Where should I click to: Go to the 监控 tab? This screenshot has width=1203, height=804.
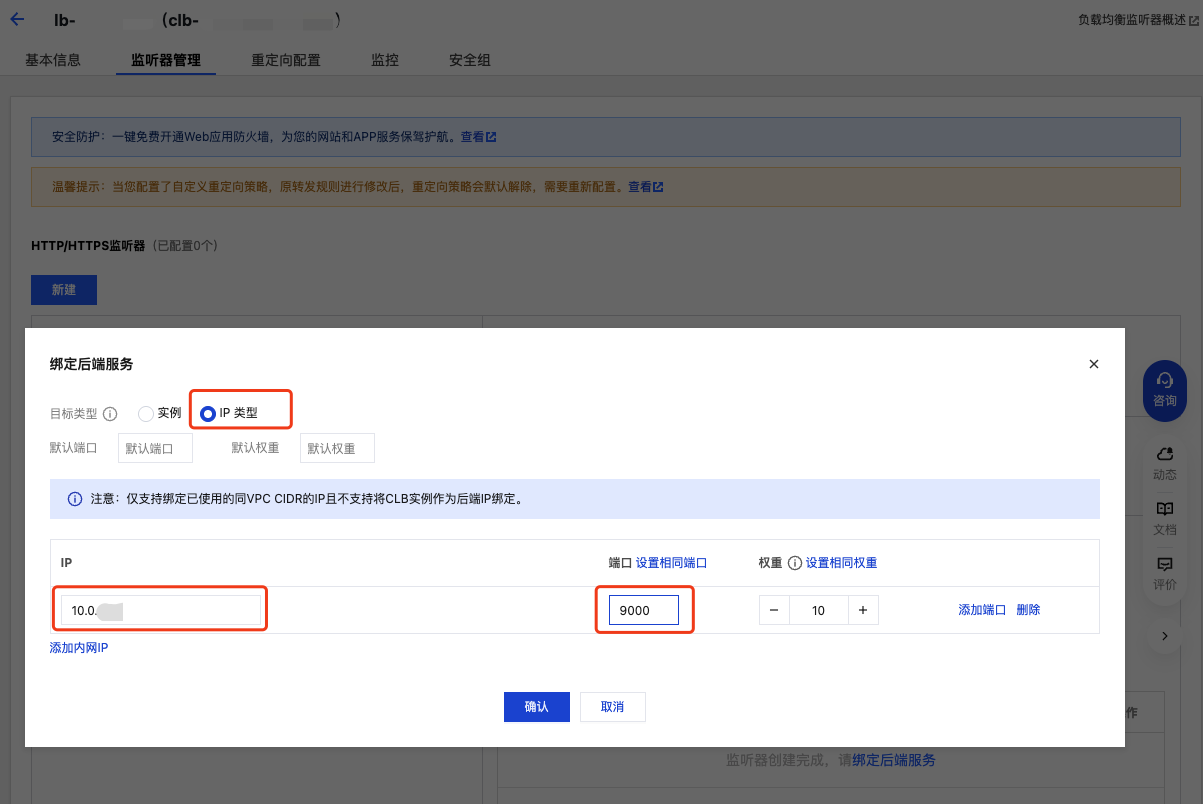[385, 60]
